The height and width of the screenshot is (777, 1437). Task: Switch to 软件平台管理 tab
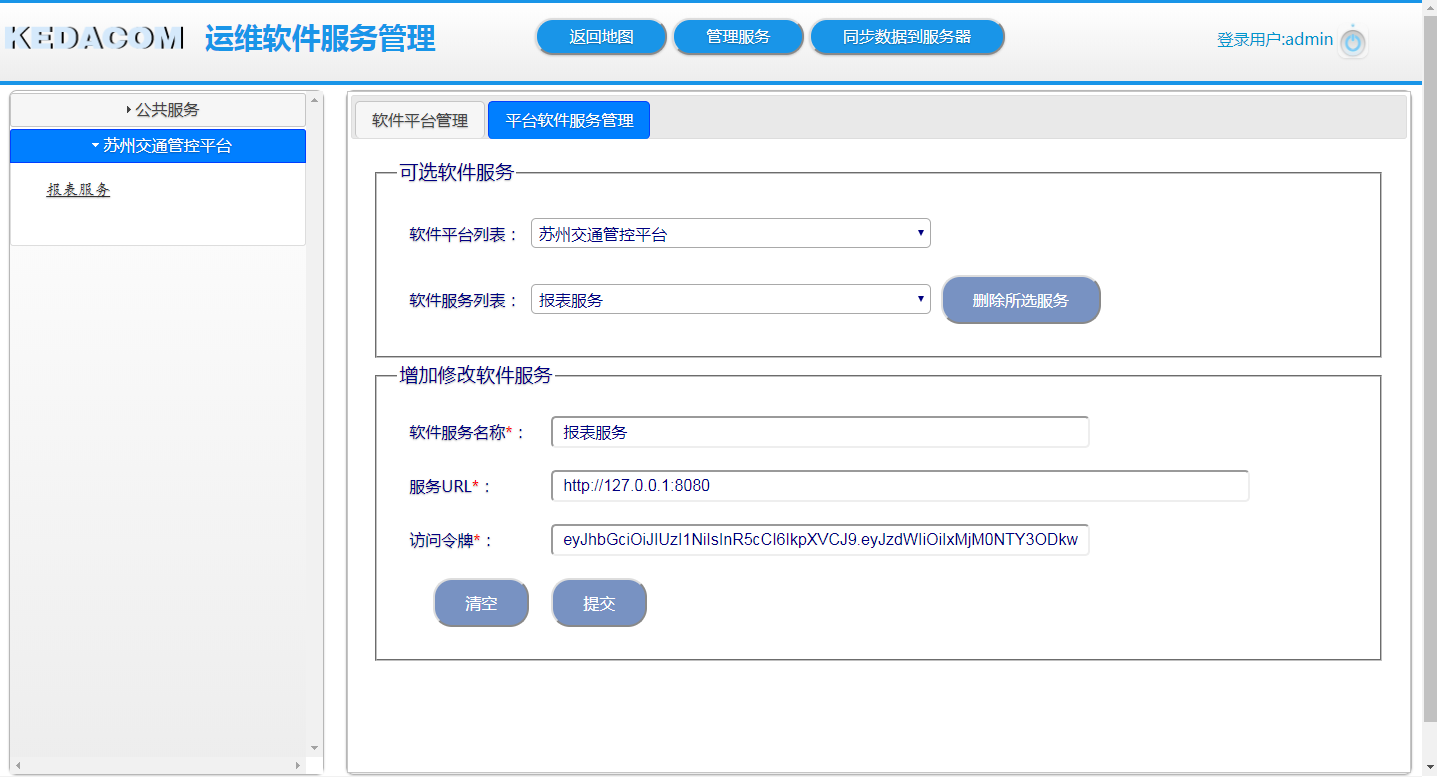[x=420, y=120]
